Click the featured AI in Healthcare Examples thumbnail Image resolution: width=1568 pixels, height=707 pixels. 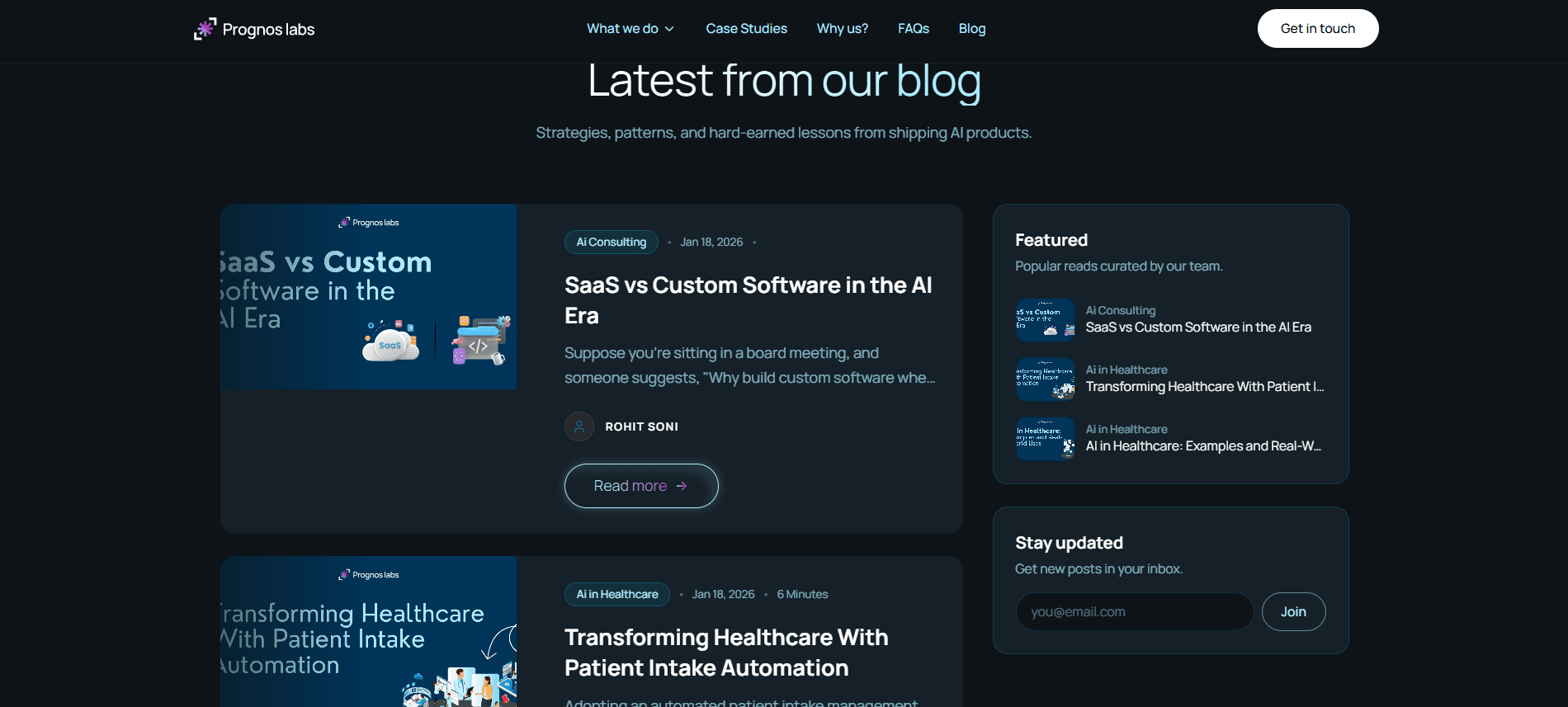[1045, 439]
